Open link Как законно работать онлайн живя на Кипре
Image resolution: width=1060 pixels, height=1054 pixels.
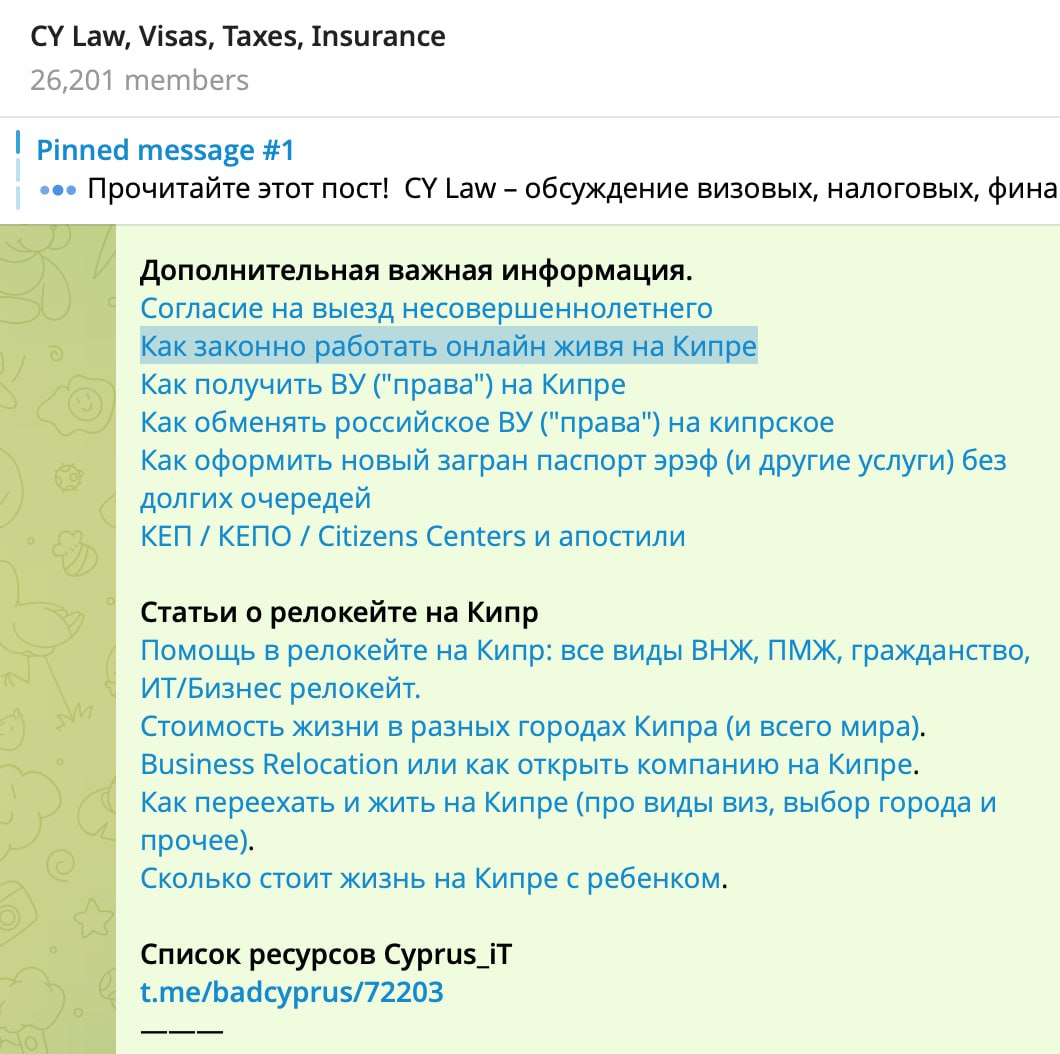448,346
